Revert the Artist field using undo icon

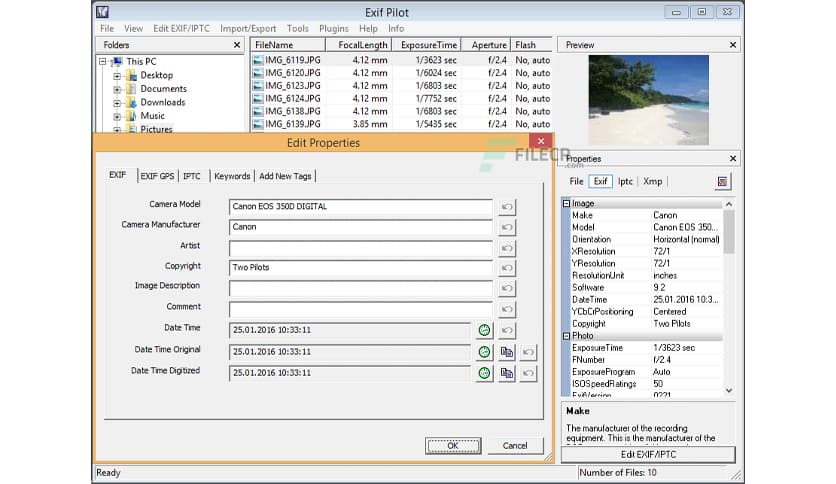pos(507,248)
